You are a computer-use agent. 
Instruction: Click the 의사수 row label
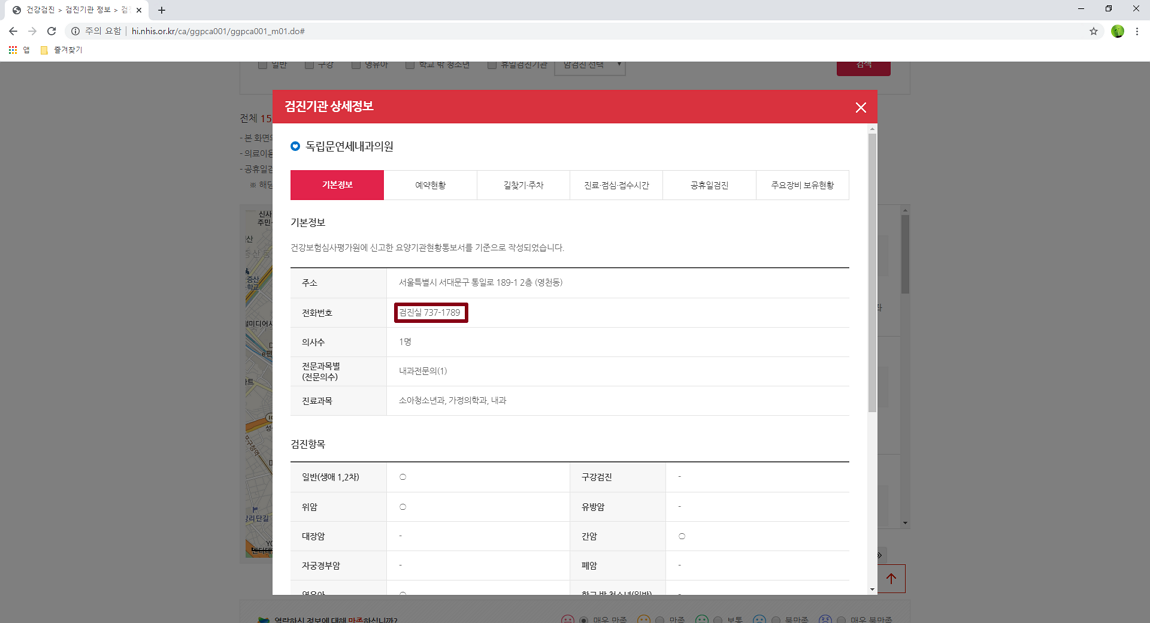(313, 342)
